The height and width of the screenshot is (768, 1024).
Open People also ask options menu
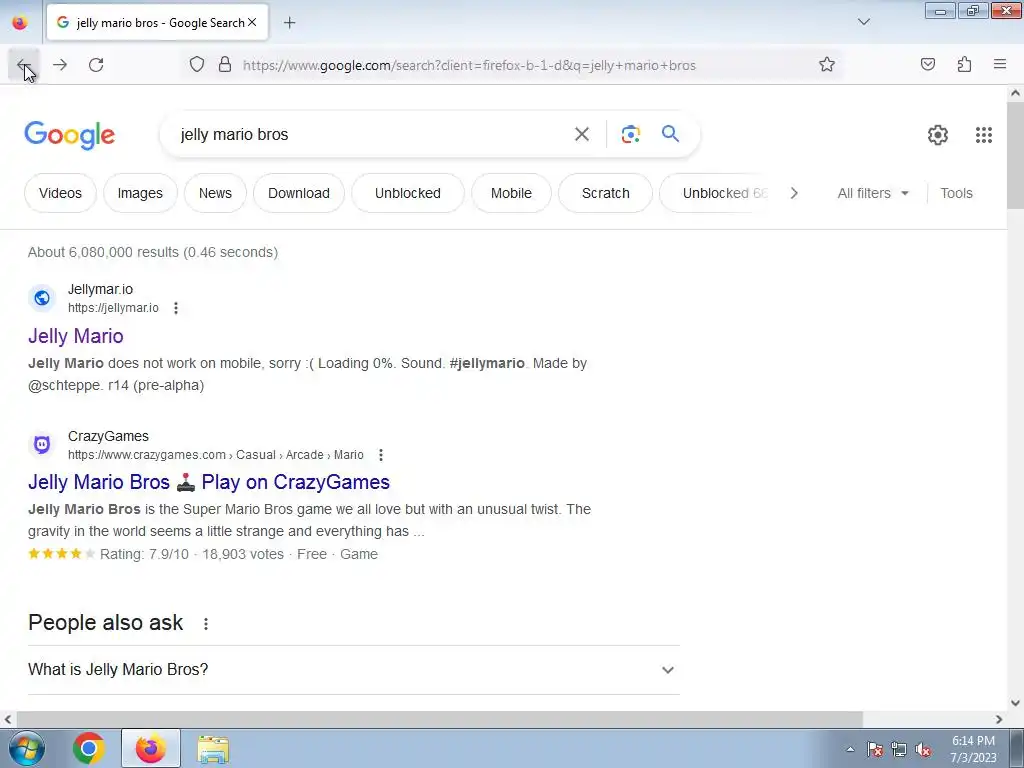coord(206,624)
